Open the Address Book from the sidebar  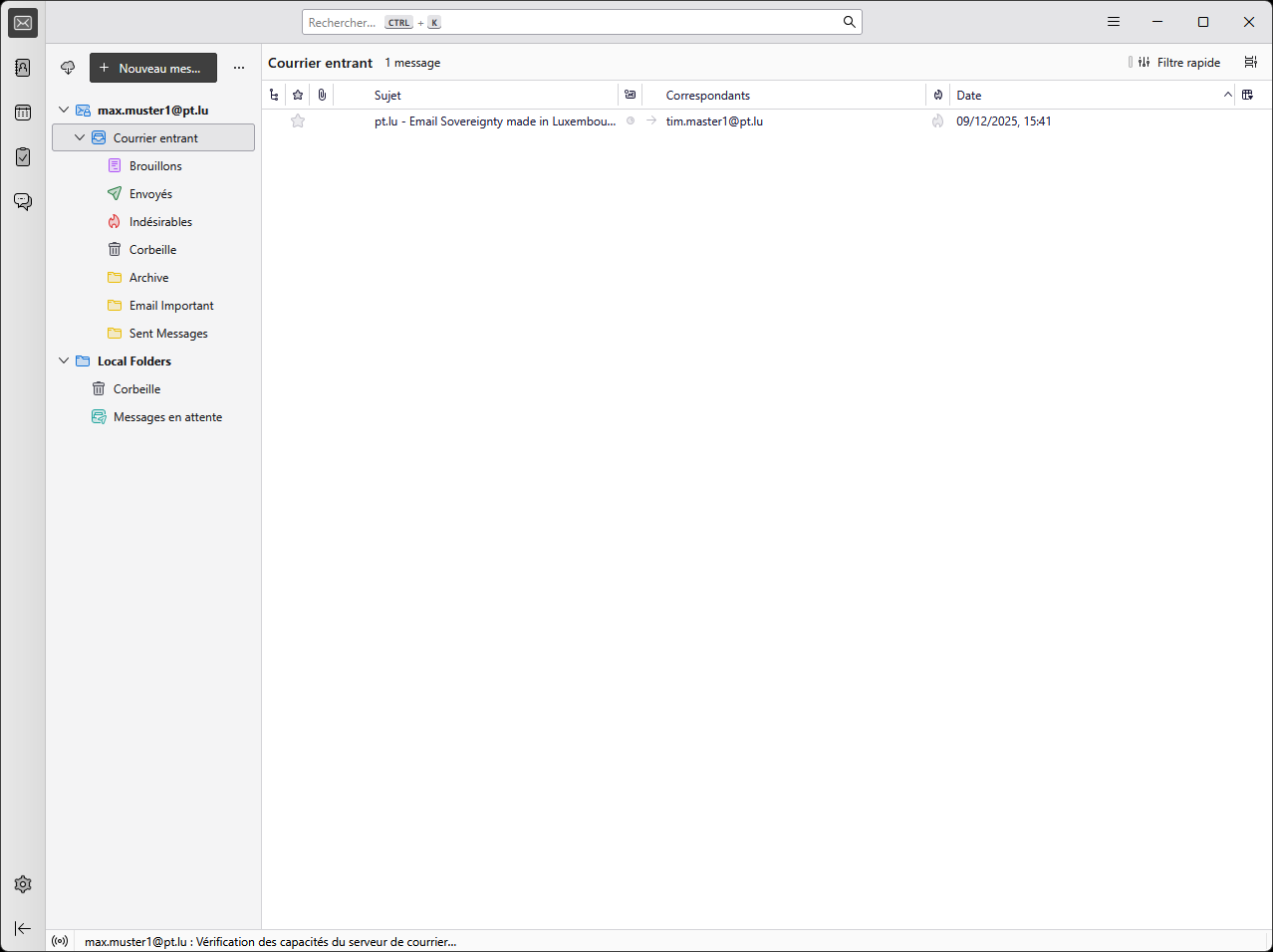[23, 68]
